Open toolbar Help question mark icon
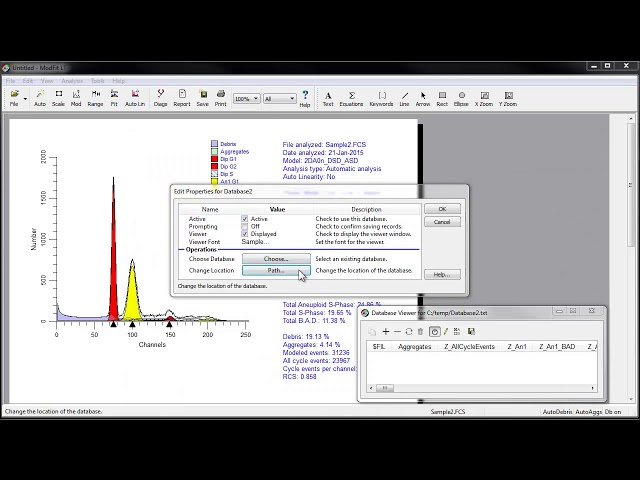This screenshot has height=480, width=640. [x=305, y=99]
